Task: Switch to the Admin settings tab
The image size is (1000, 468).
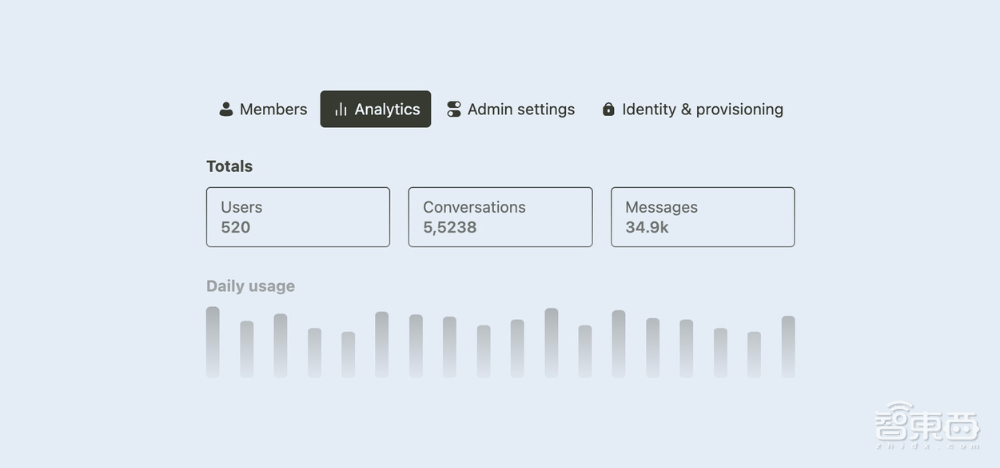Action: (x=521, y=109)
